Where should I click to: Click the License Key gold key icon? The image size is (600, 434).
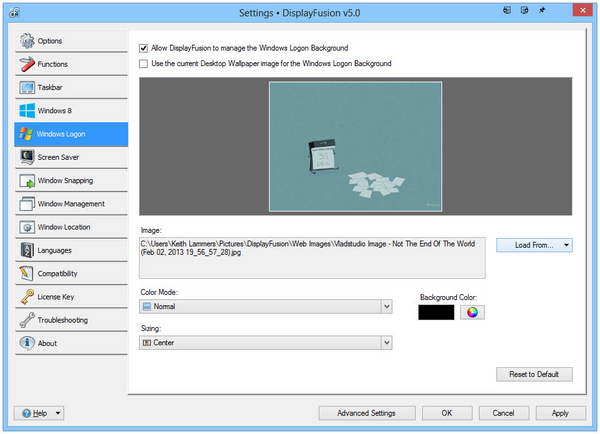[x=27, y=297]
